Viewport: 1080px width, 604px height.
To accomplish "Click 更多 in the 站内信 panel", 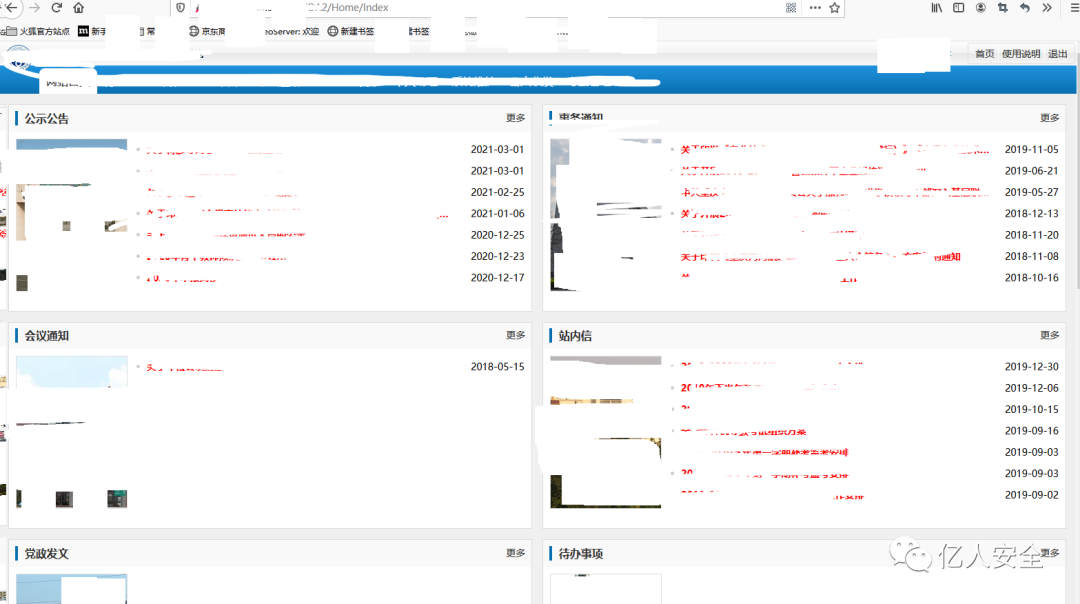I will (x=1049, y=335).
